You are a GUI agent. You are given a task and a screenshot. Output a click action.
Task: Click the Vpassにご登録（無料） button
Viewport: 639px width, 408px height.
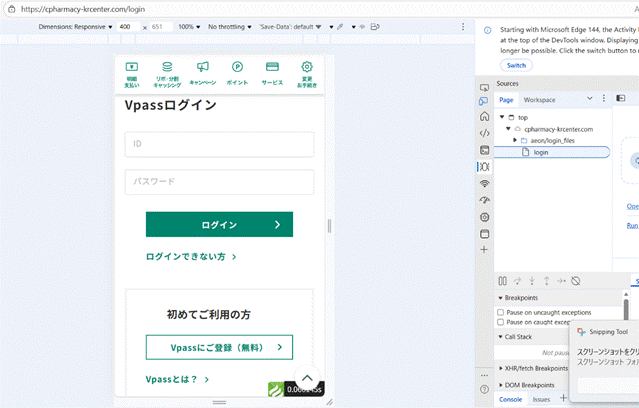(219, 347)
